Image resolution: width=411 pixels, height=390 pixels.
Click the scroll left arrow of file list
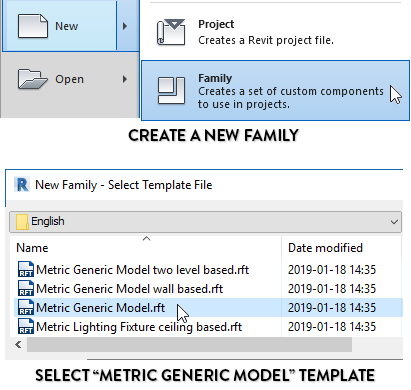pyautogui.click(x=18, y=344)
